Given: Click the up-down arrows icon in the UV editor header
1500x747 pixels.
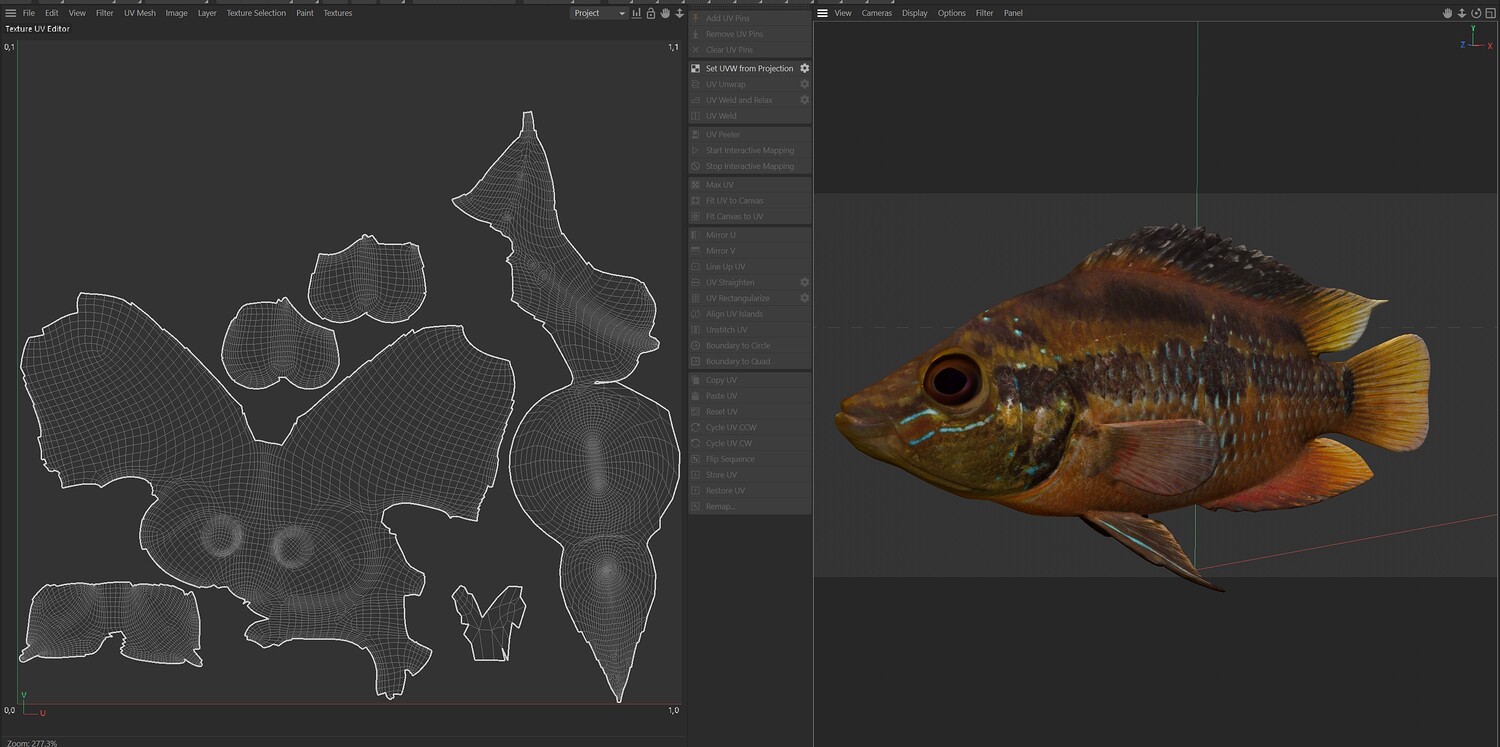Looking at the screenshot, I should 680,13.
